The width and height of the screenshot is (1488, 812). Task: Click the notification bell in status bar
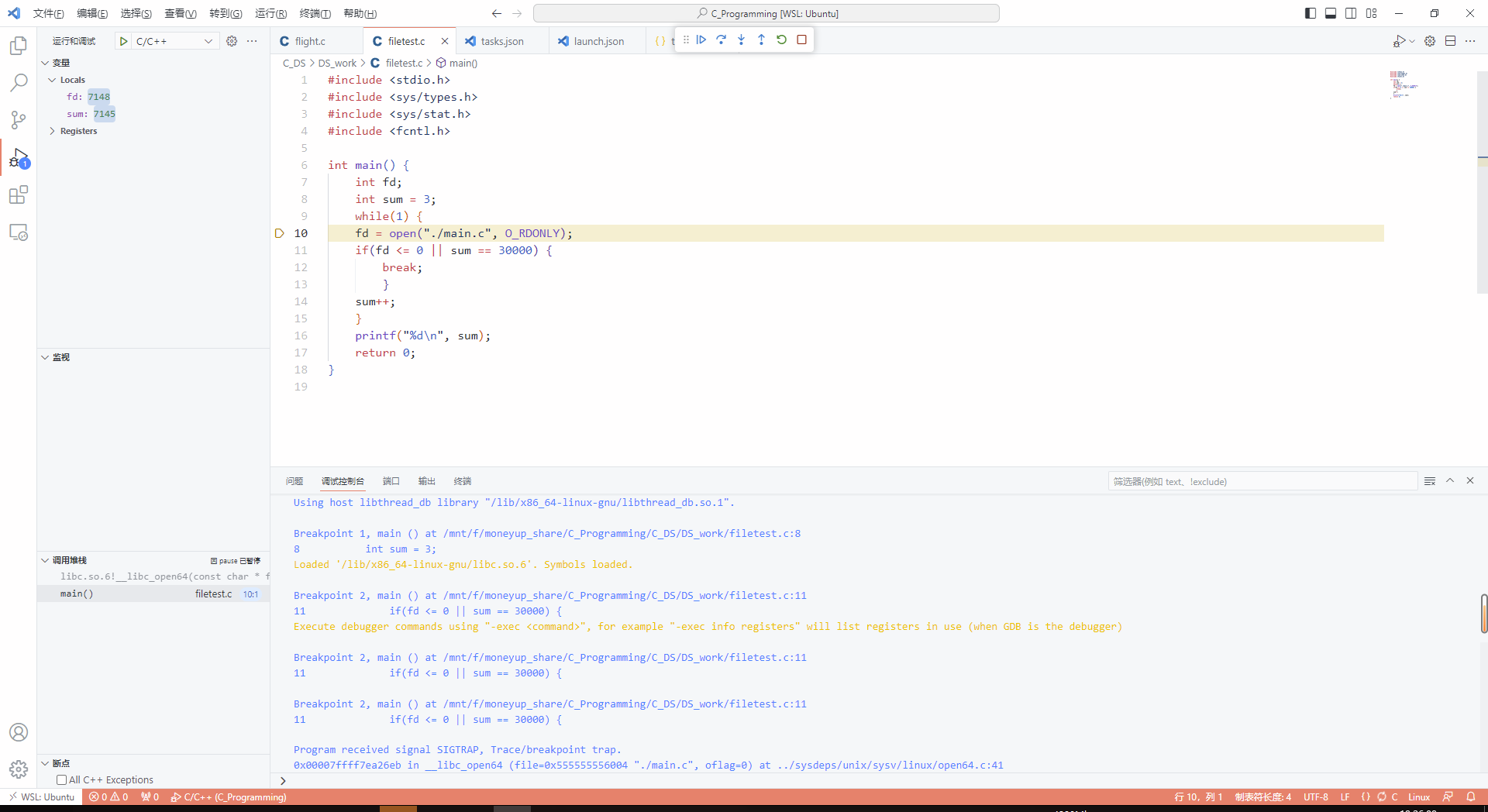(1472, 797)
